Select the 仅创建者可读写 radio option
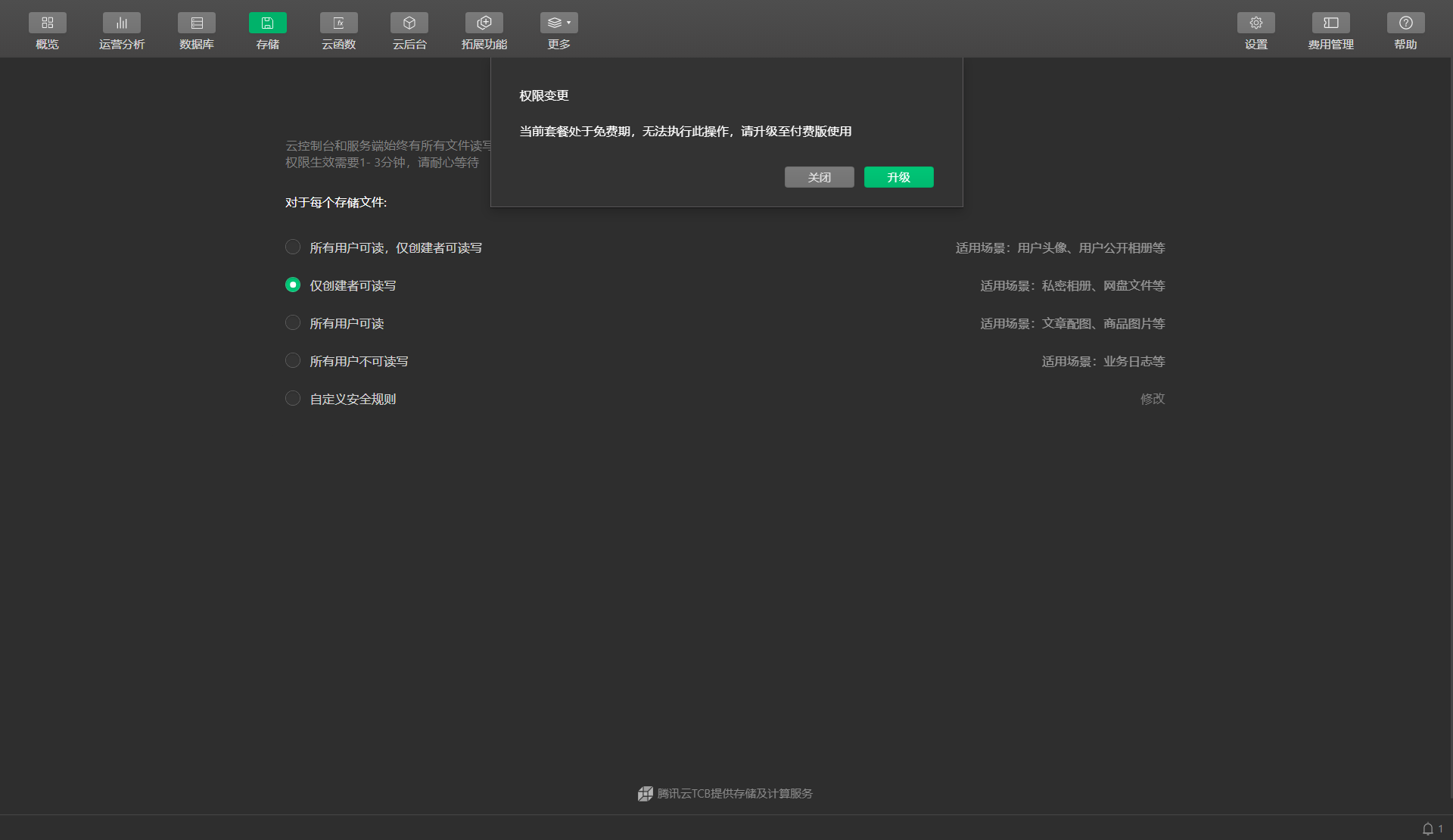Image resolution: width=1453 pixels, height=840 pixels. coord(293,285)
